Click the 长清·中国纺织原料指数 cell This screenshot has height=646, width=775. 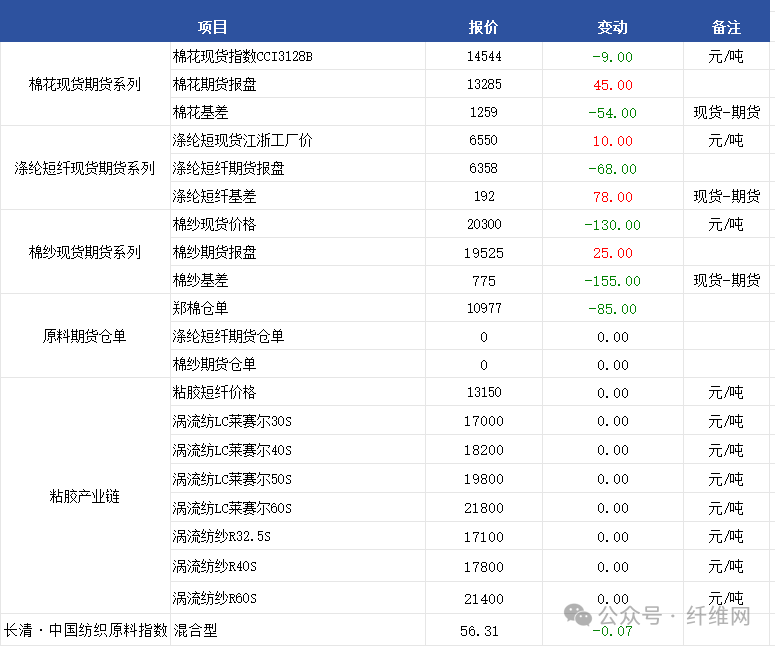(86, 630)
